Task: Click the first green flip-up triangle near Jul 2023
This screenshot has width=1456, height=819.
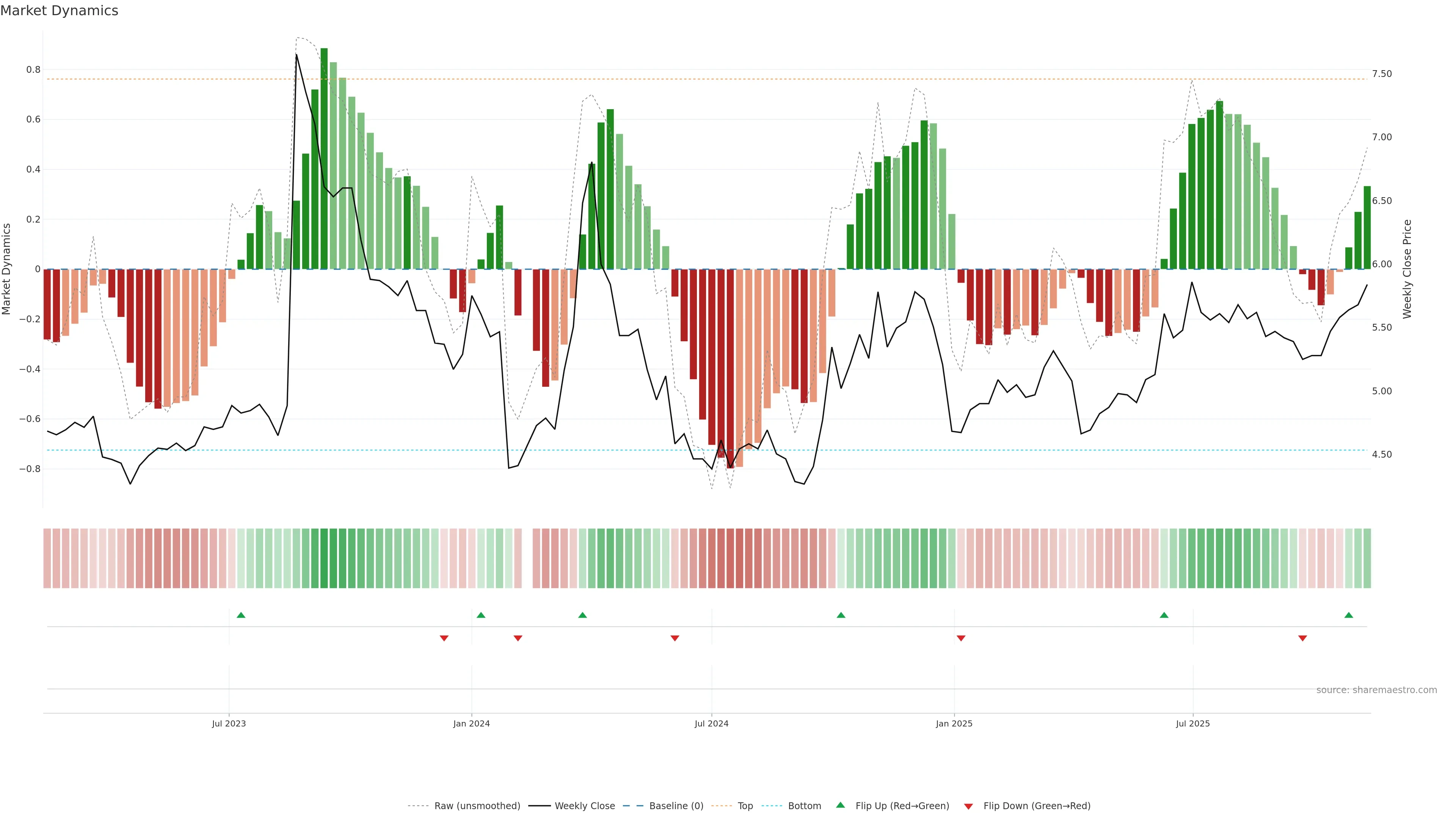Action: pyautogui.click(x=241, y=615)
